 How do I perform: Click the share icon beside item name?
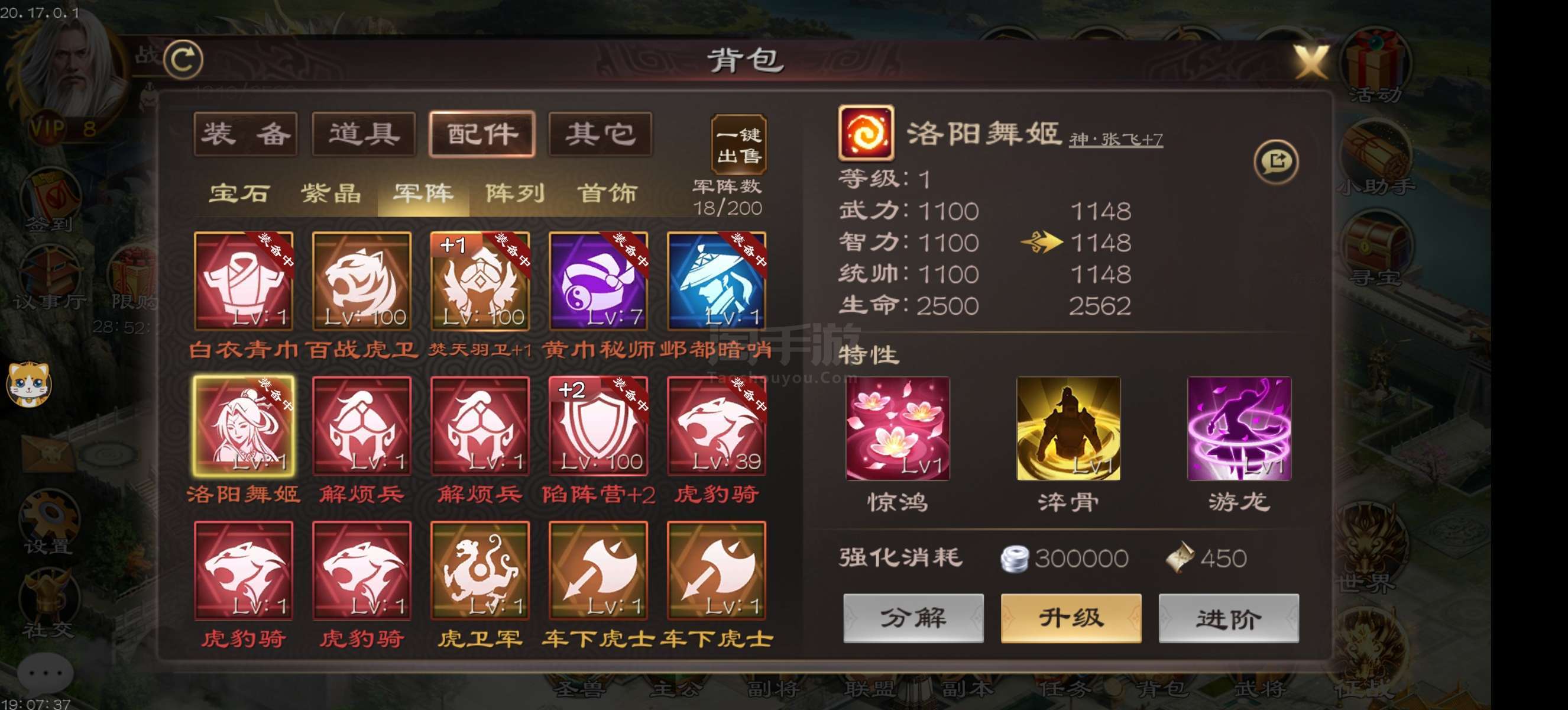(1277, 162)
